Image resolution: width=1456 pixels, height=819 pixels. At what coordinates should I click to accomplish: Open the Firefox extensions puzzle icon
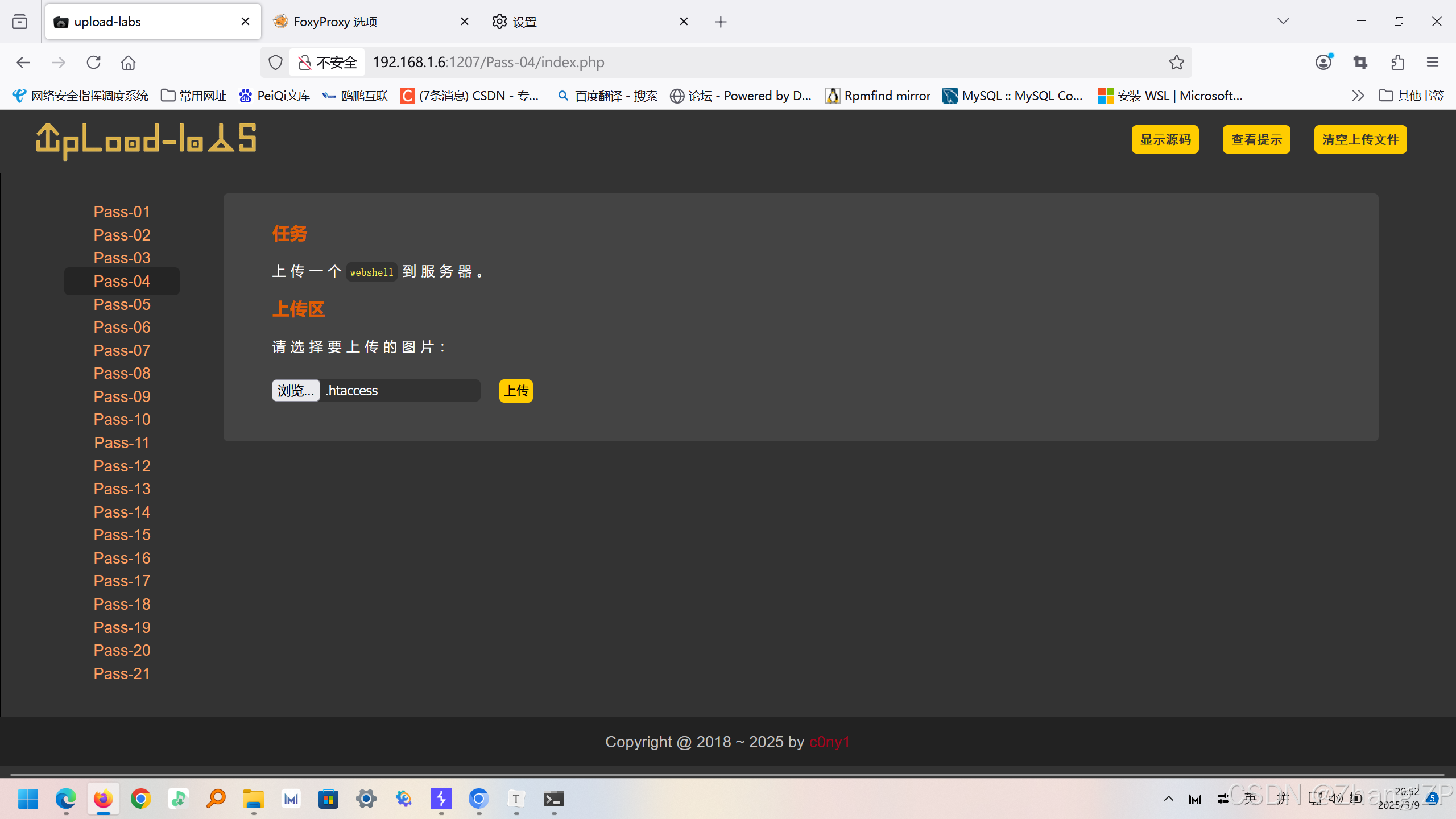1397,62
